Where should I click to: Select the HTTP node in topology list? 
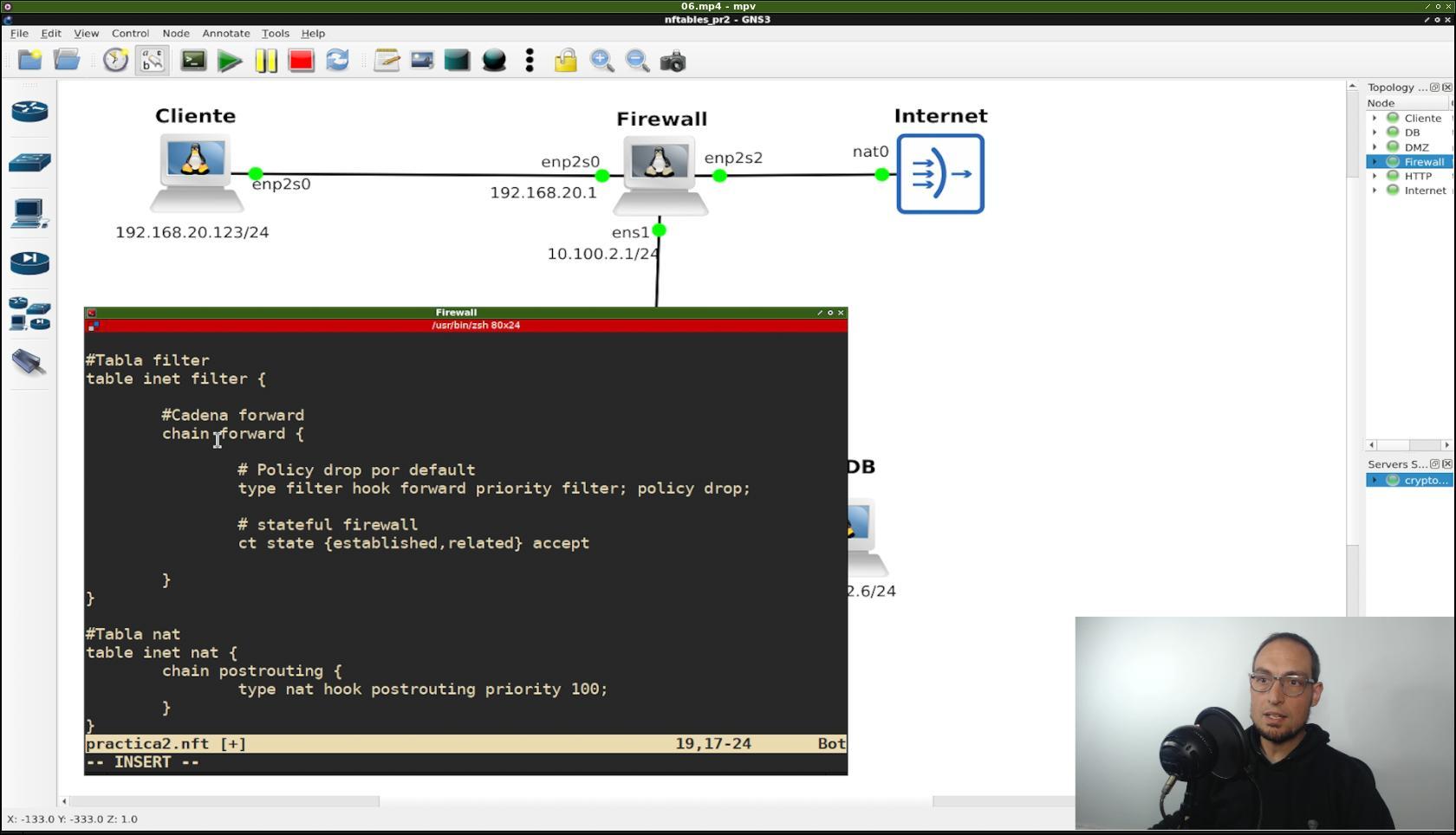[x=1418, y=176]
